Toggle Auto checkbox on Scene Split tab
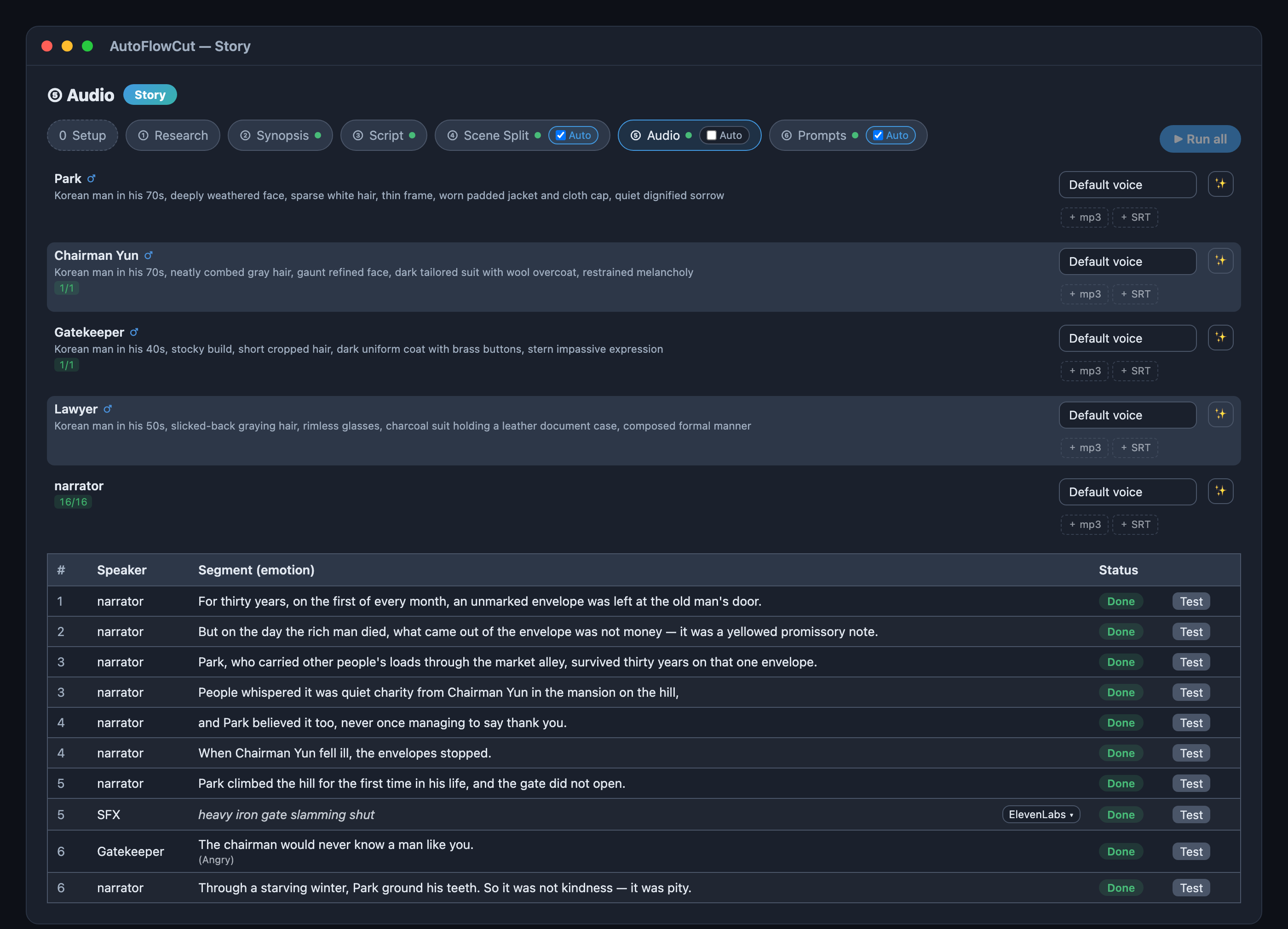Viewport: 1288px width, 929px height. (561, 135)
